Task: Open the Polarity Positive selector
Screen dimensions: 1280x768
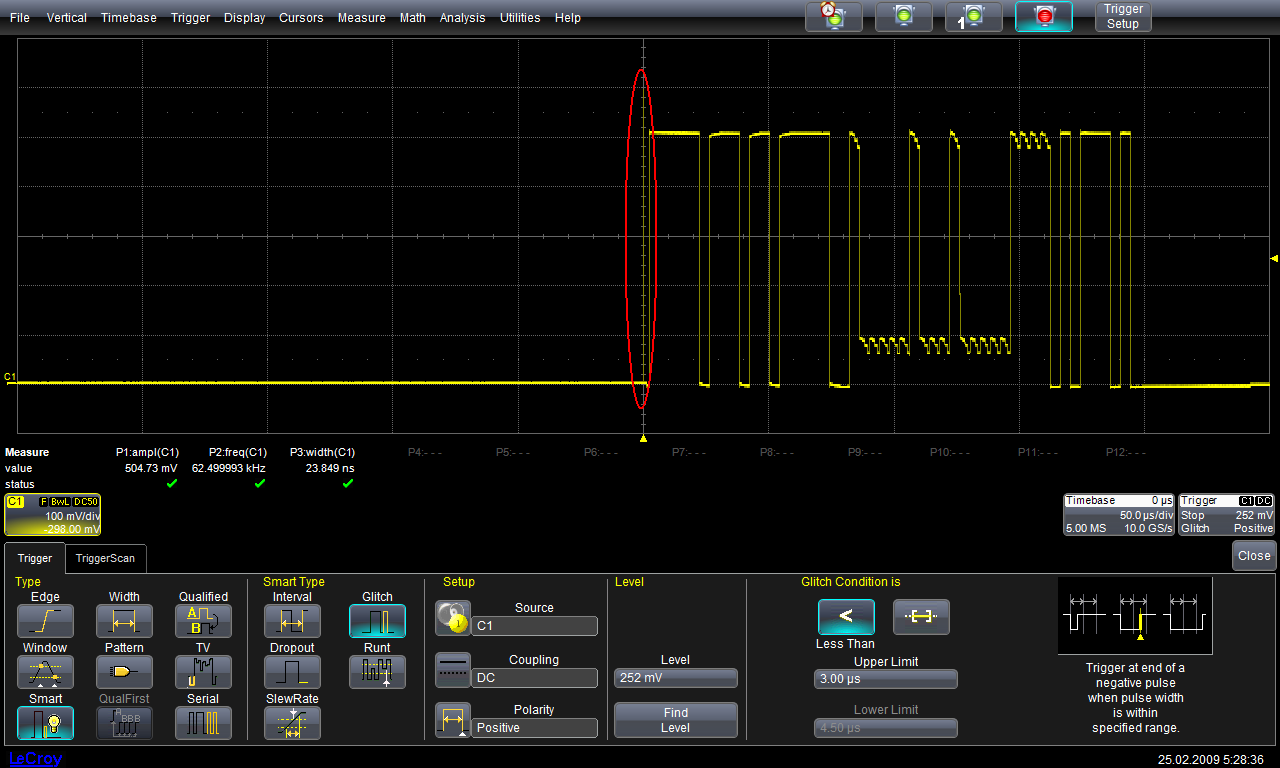Action: pyautogui.click(x=534, y=728)
